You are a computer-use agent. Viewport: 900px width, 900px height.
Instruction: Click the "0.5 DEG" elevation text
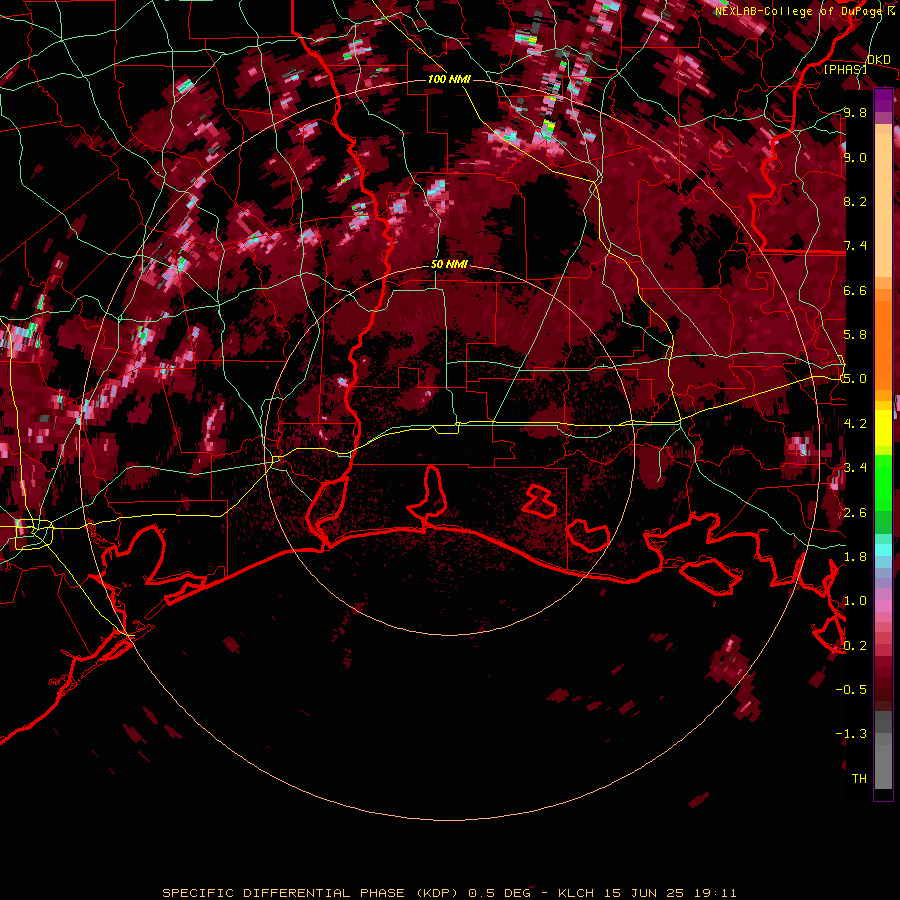(499, 893)
